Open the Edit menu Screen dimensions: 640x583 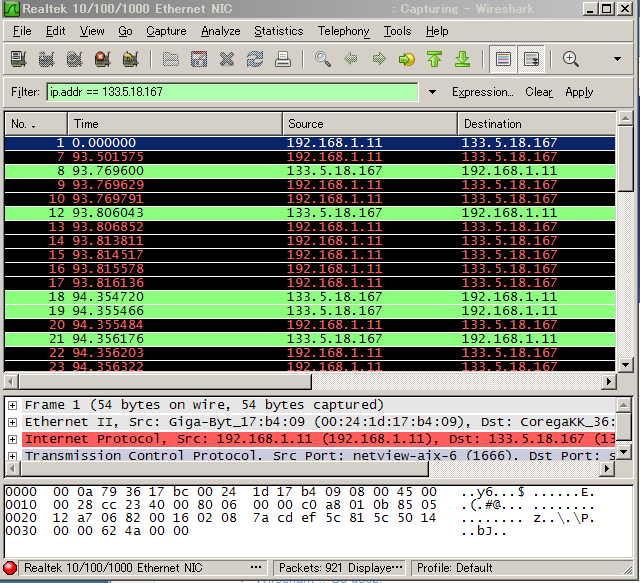pyautogui.click(x=56, y=31)
